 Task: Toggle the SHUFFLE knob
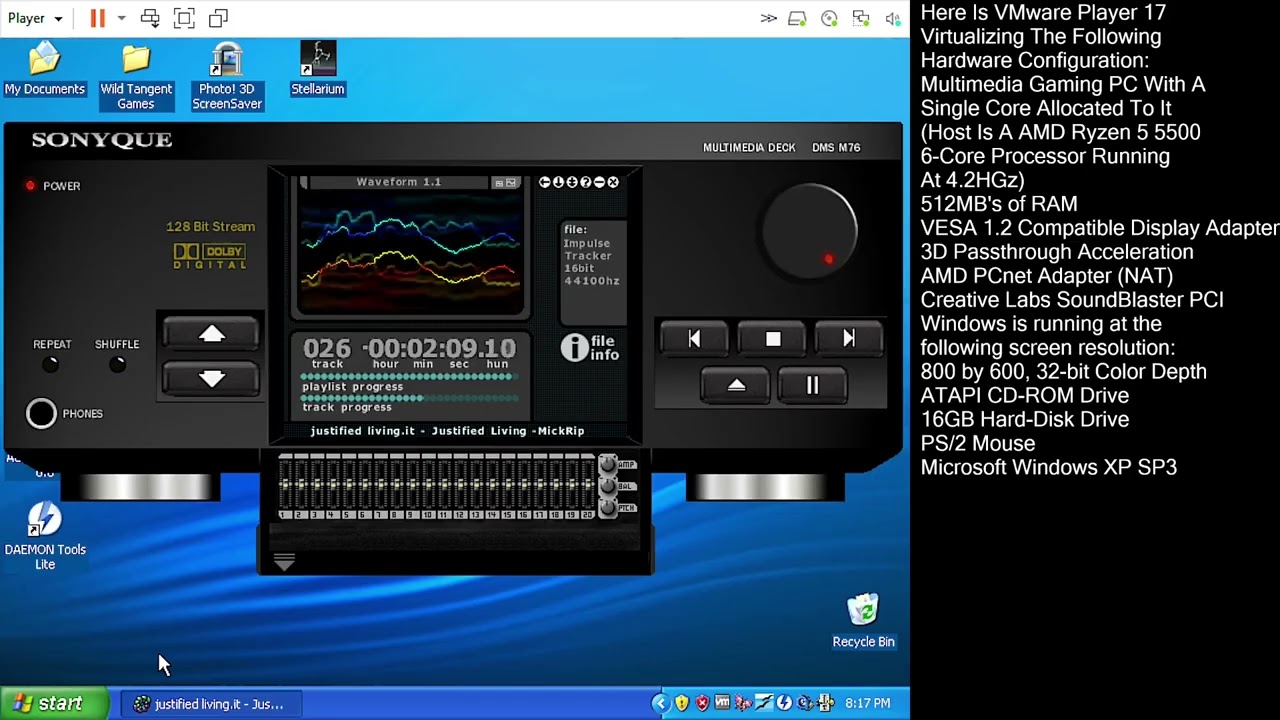click(117, 365)
